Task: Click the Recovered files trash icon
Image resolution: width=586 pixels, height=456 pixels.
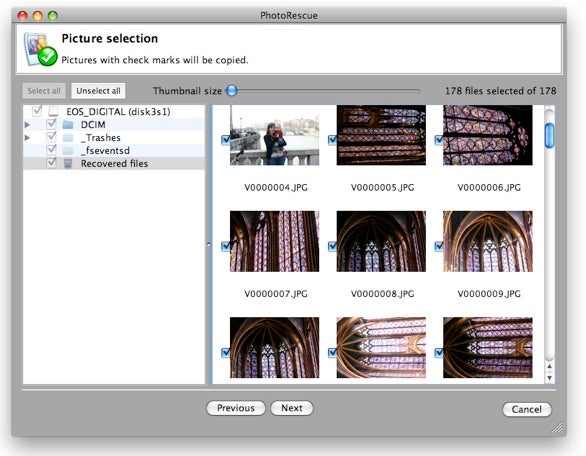Action: click(68, 163)
